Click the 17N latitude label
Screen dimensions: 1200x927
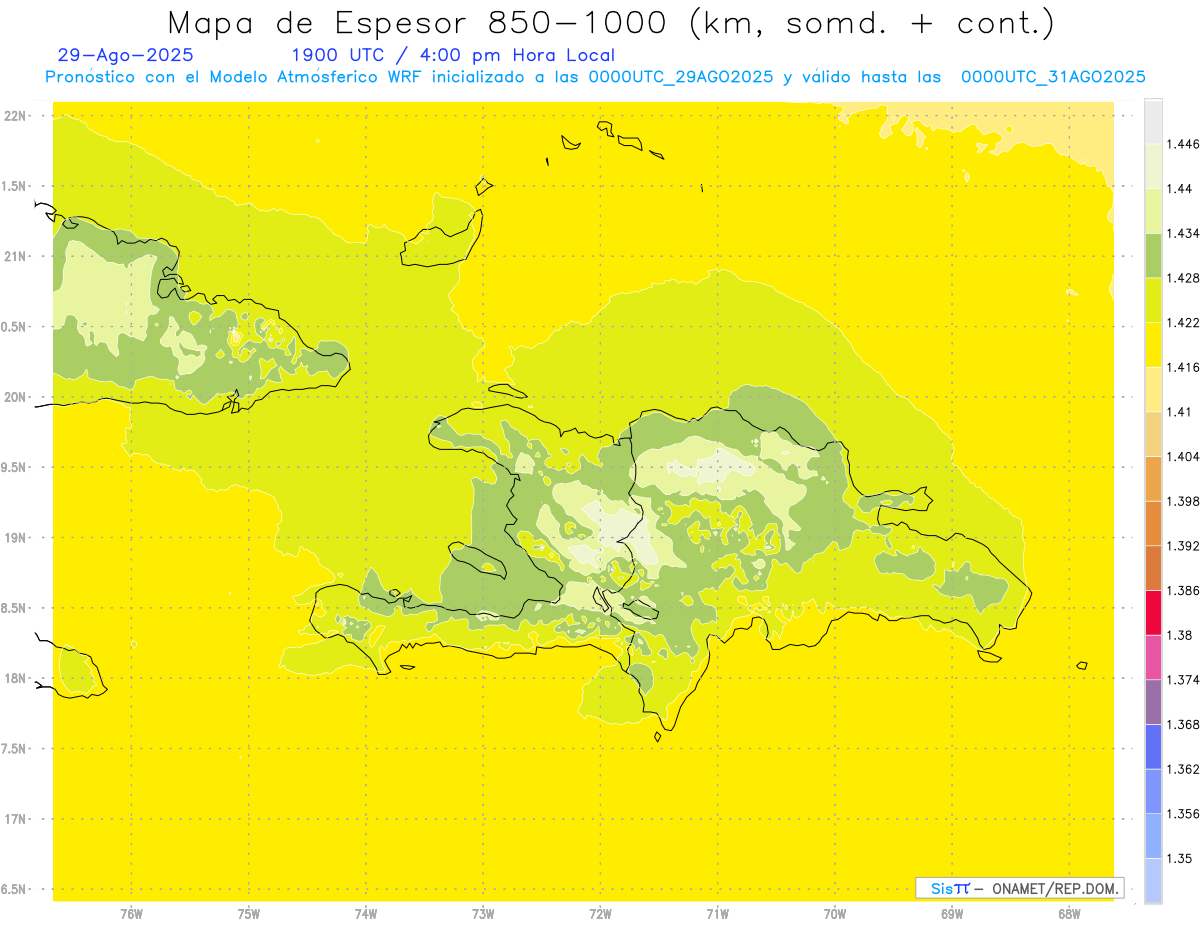click(x=17, y=819)
